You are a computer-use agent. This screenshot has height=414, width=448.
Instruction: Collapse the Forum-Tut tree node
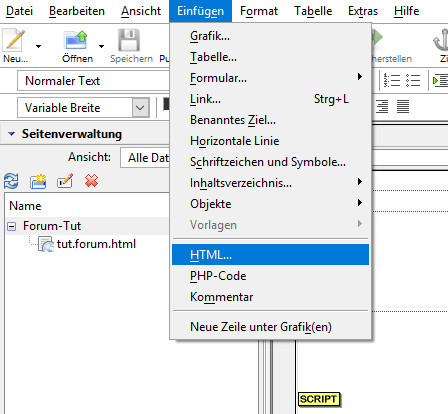coord(11,227)
